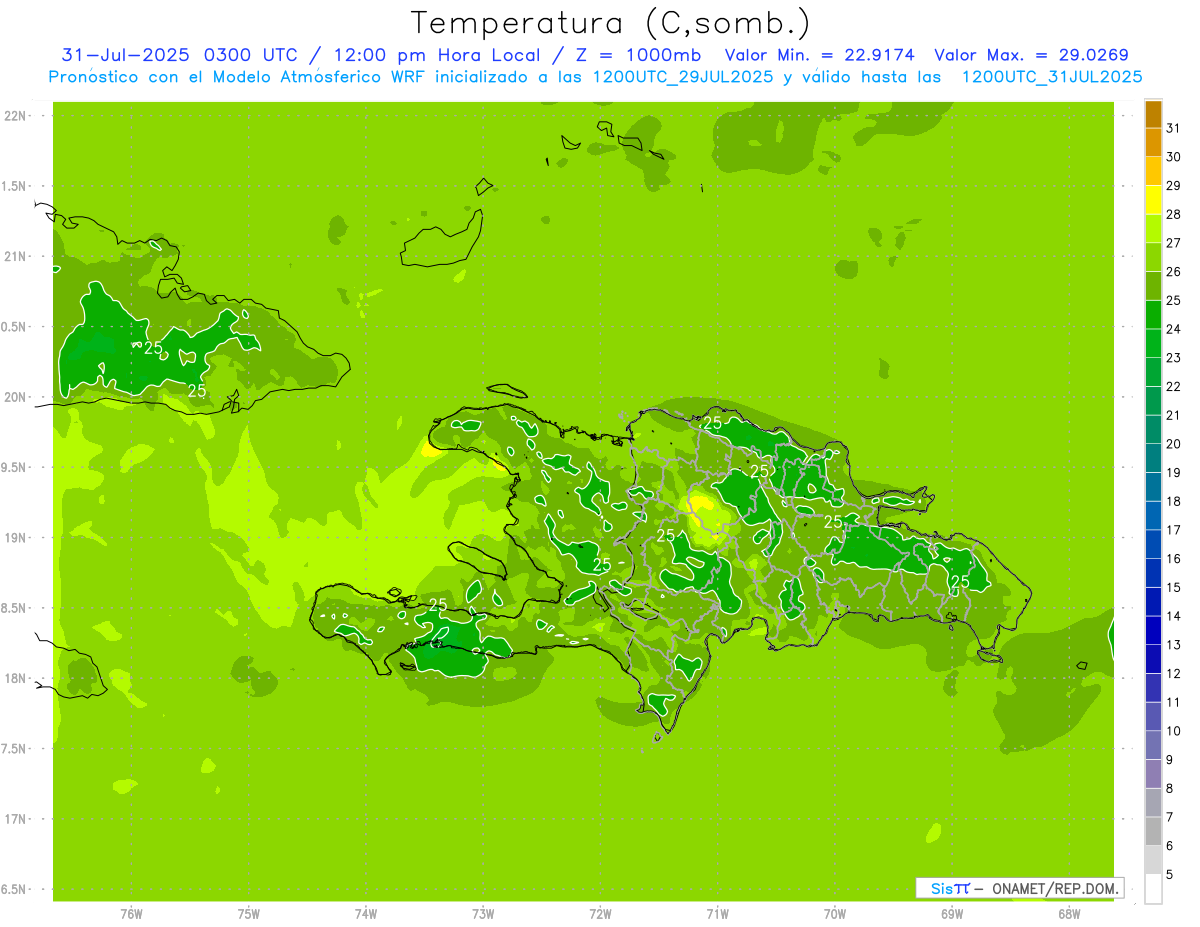Click Great Inagua island north of Haiti
The width and height of the screenshot is (1200, 927).
tap(443, 244)
